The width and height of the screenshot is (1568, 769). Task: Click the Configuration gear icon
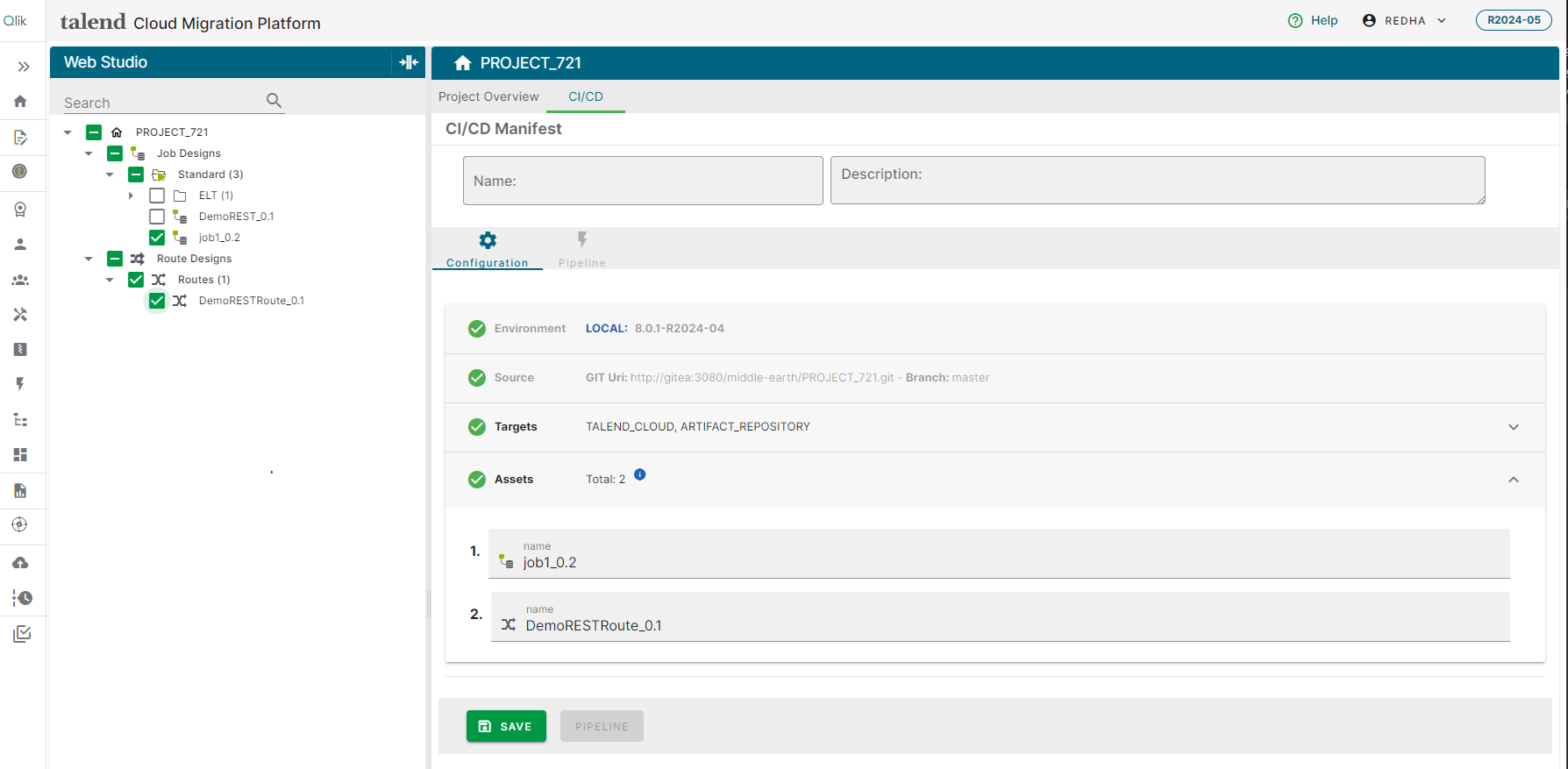488,240
